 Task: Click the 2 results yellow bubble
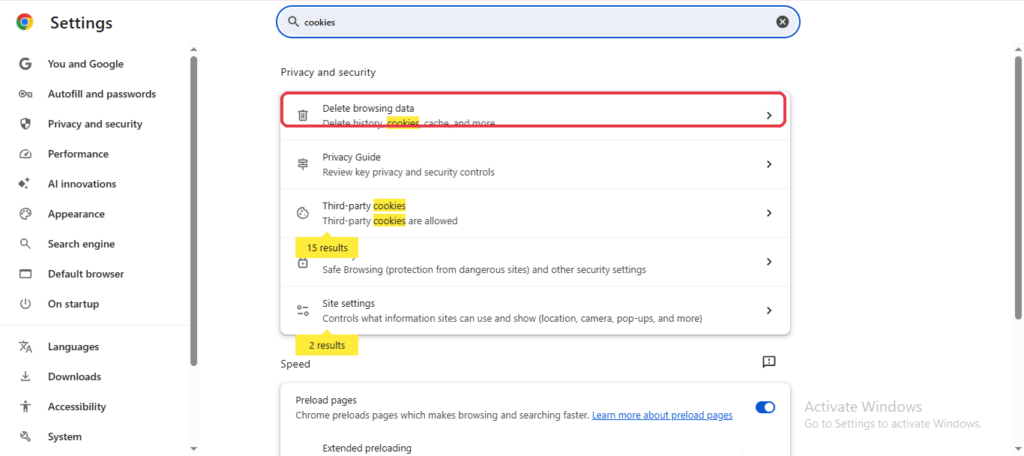(327, 345)
